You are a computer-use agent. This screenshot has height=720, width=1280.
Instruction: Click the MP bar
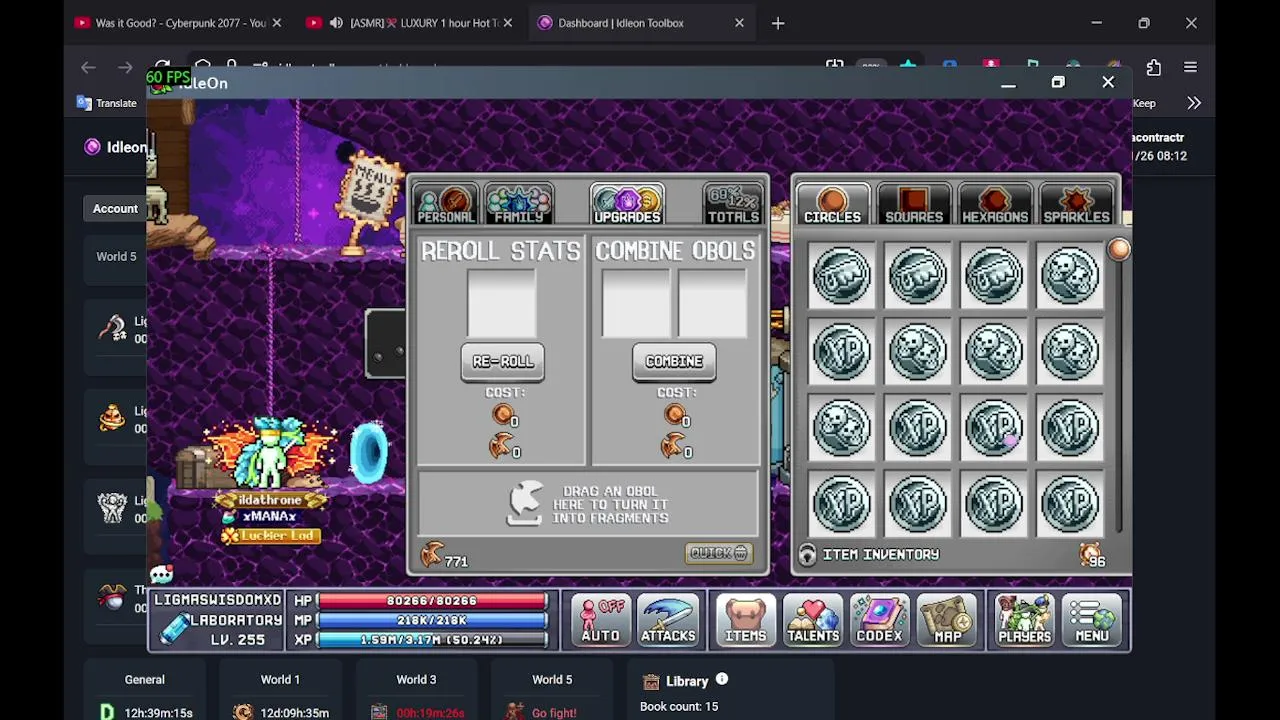(432, 620)
